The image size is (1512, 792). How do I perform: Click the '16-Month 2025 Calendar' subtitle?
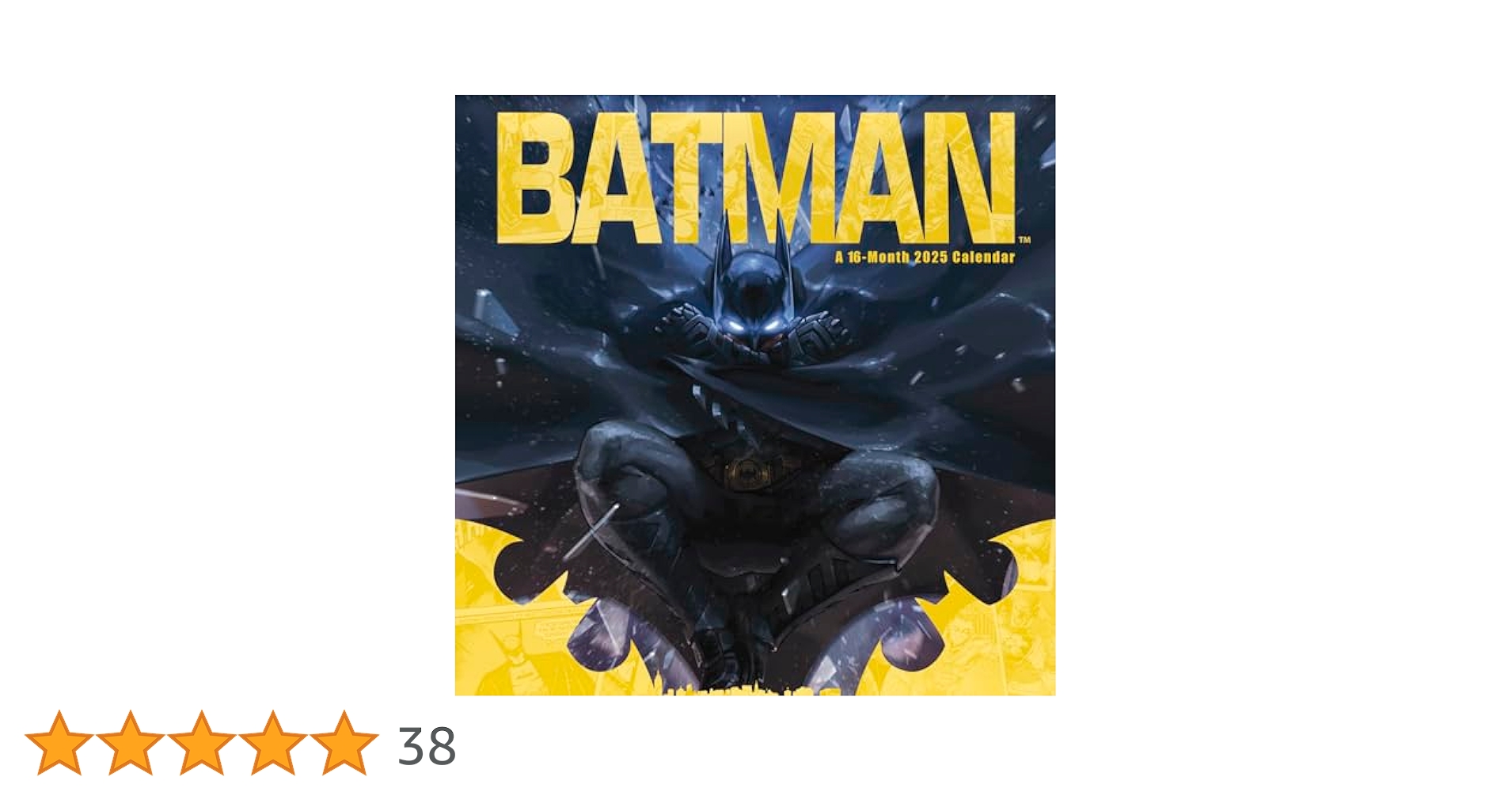coord(925,257)
